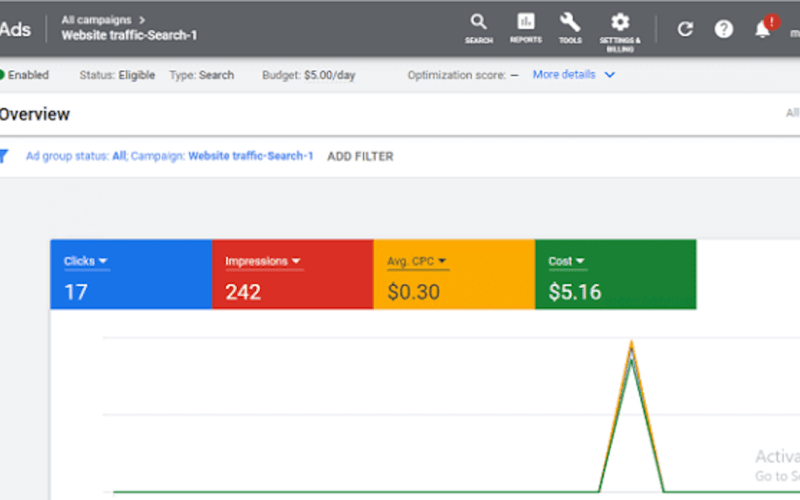Click the peak of the chart spike
This screenshot has height=500, width=800.
[632, 343]
